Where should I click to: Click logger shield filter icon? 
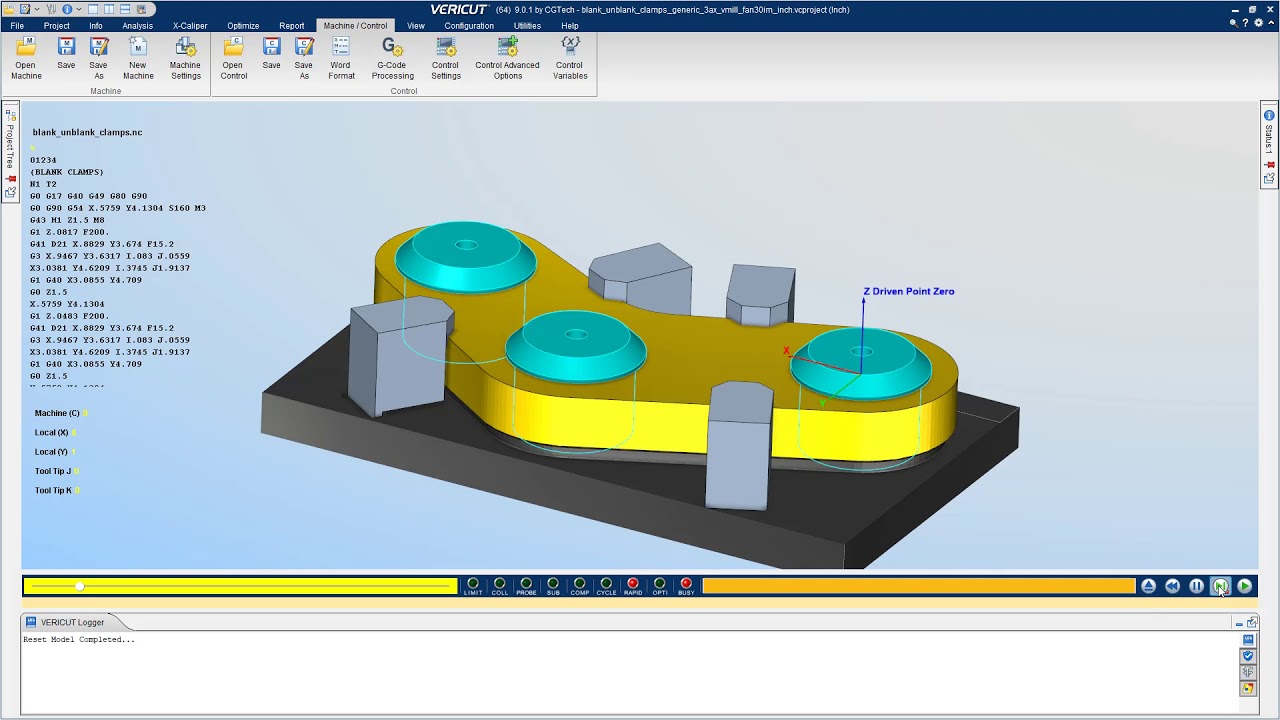[x=1248, y=656]
